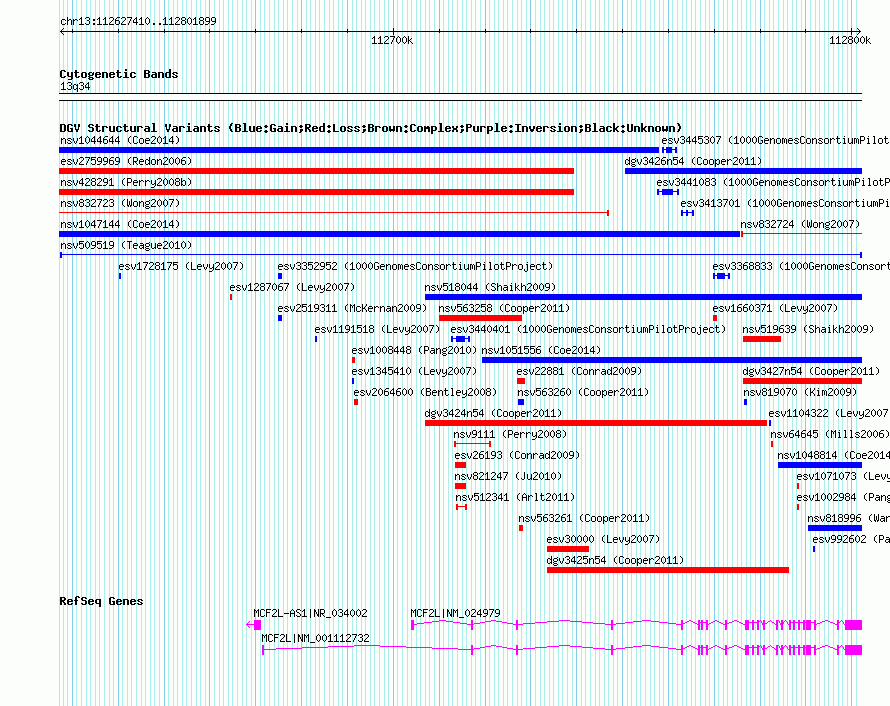This screenshot has height=706, width=890.
Task: Click variant label nsv519639 (Shaikh2009)
Action: 808,329
